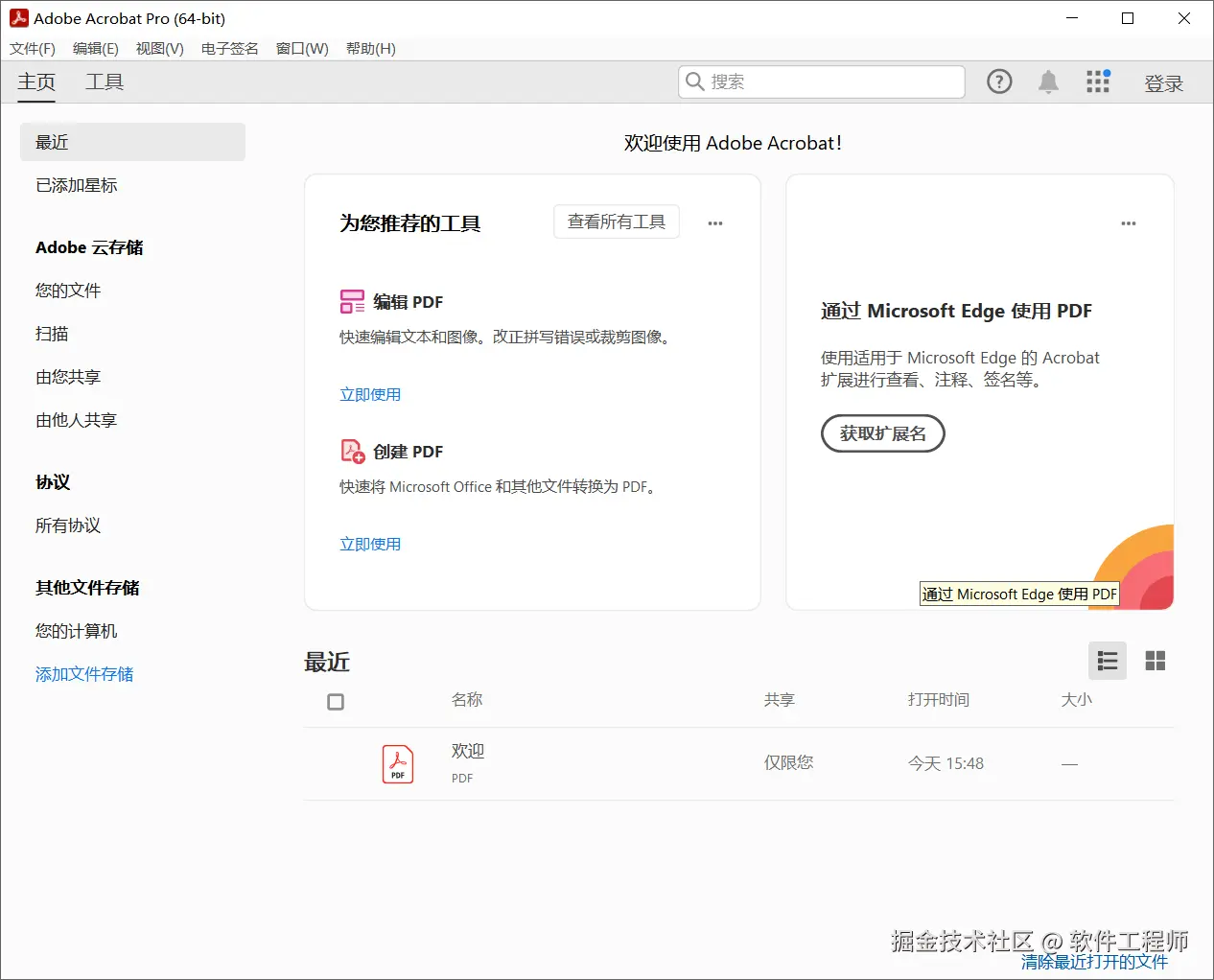This screenshot has width=1214, height=980.
Task: Click the 添加文件存储 link
Action: [84, 674]
